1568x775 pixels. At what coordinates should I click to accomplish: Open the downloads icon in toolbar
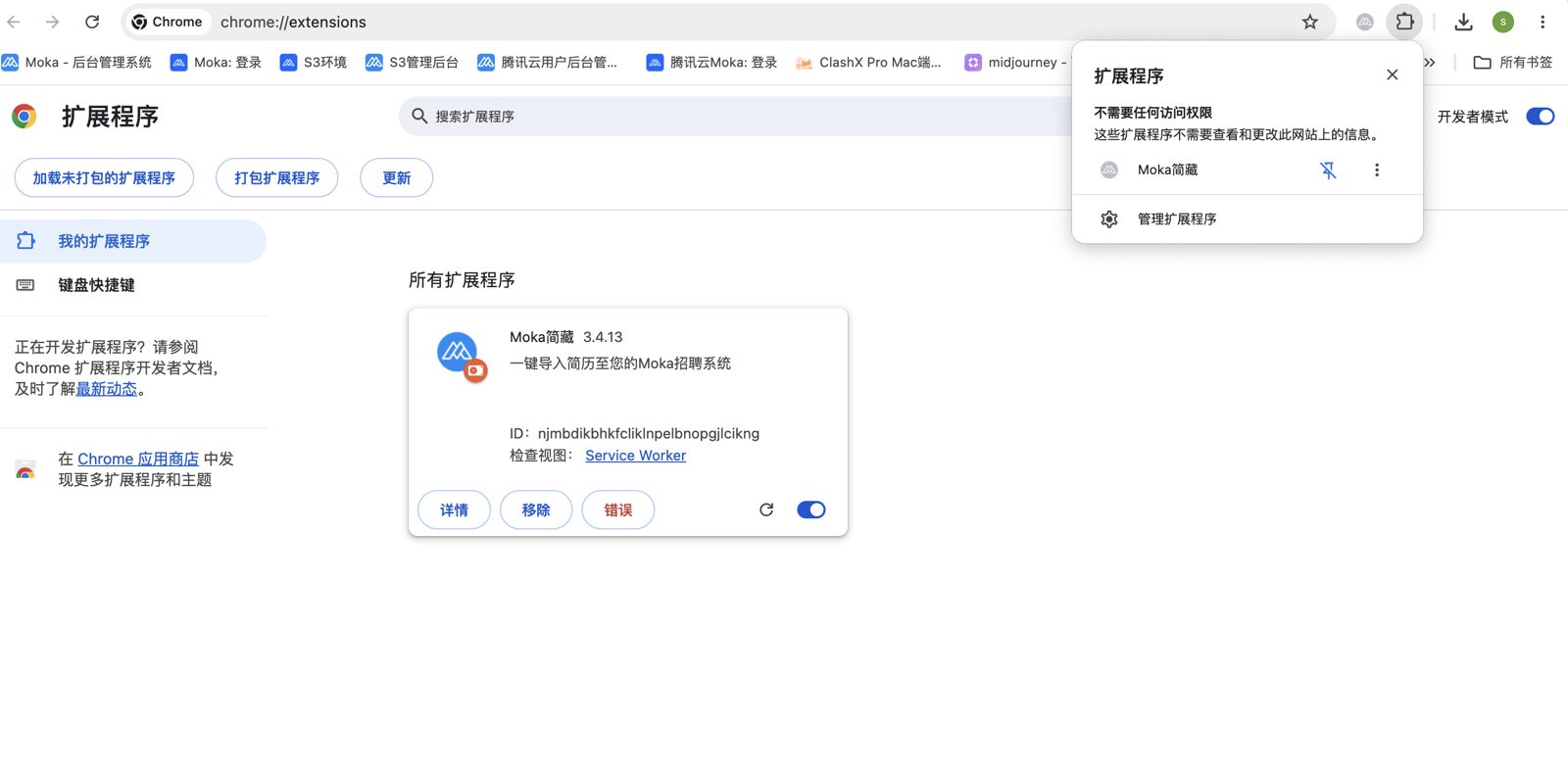1463,22
